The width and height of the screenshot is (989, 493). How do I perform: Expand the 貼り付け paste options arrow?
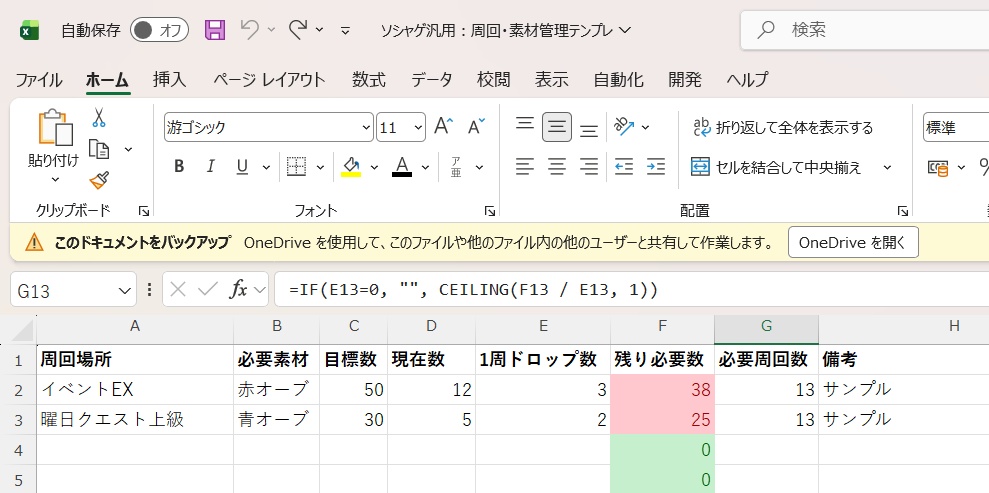[55, 180]
